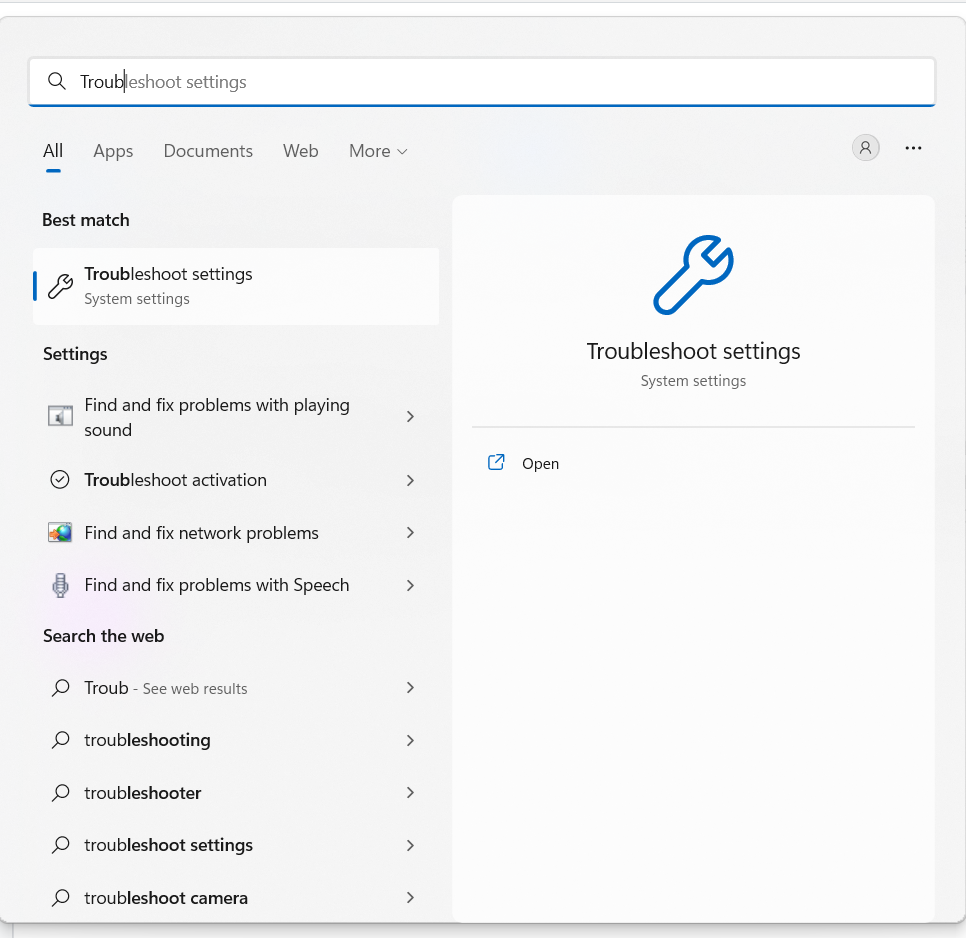Open Troubleshoot settings from the preview pane
Screen dimensions: 966x938
(540, 464)
